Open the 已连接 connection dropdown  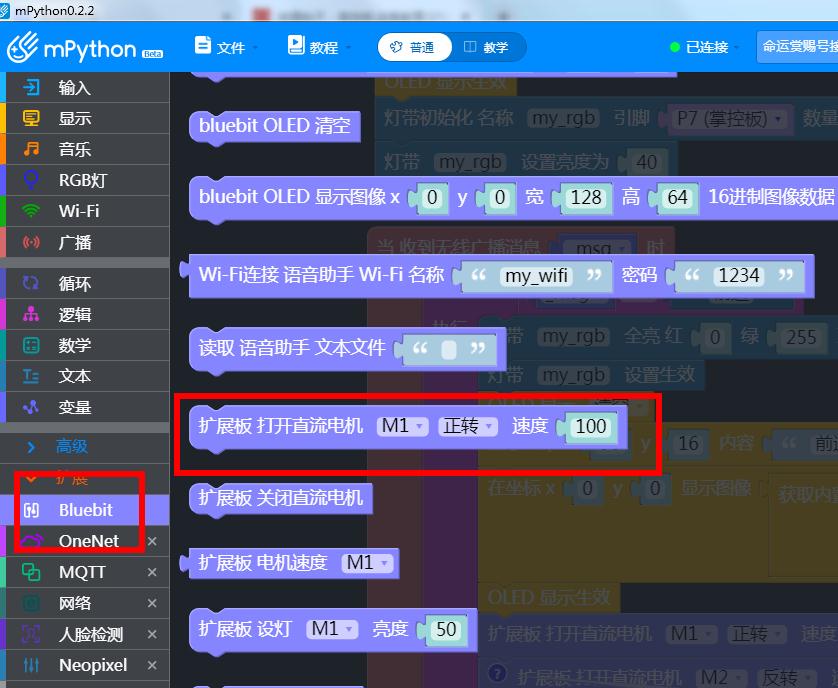click(705, 47)
